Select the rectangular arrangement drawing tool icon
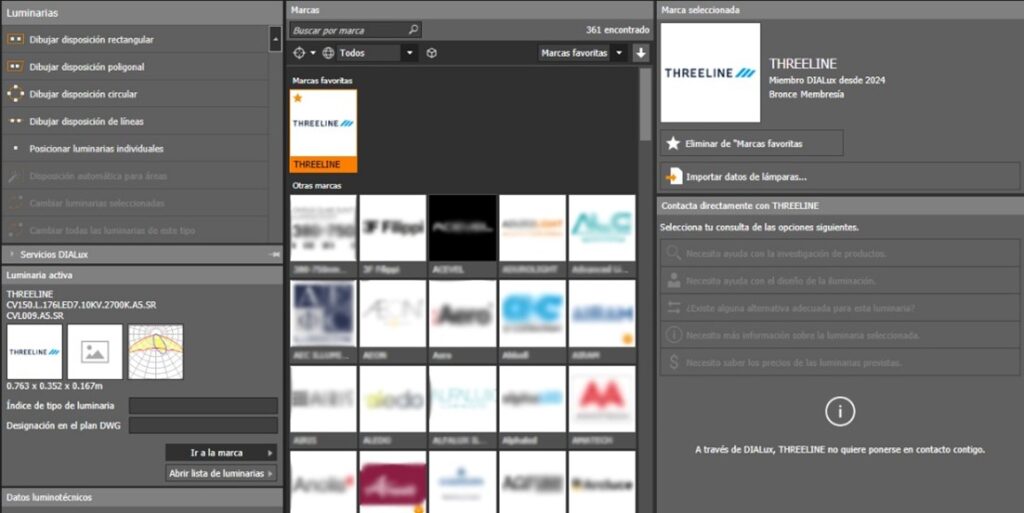The width and height of the screenshot is (1024, 513). pos(15,39)
